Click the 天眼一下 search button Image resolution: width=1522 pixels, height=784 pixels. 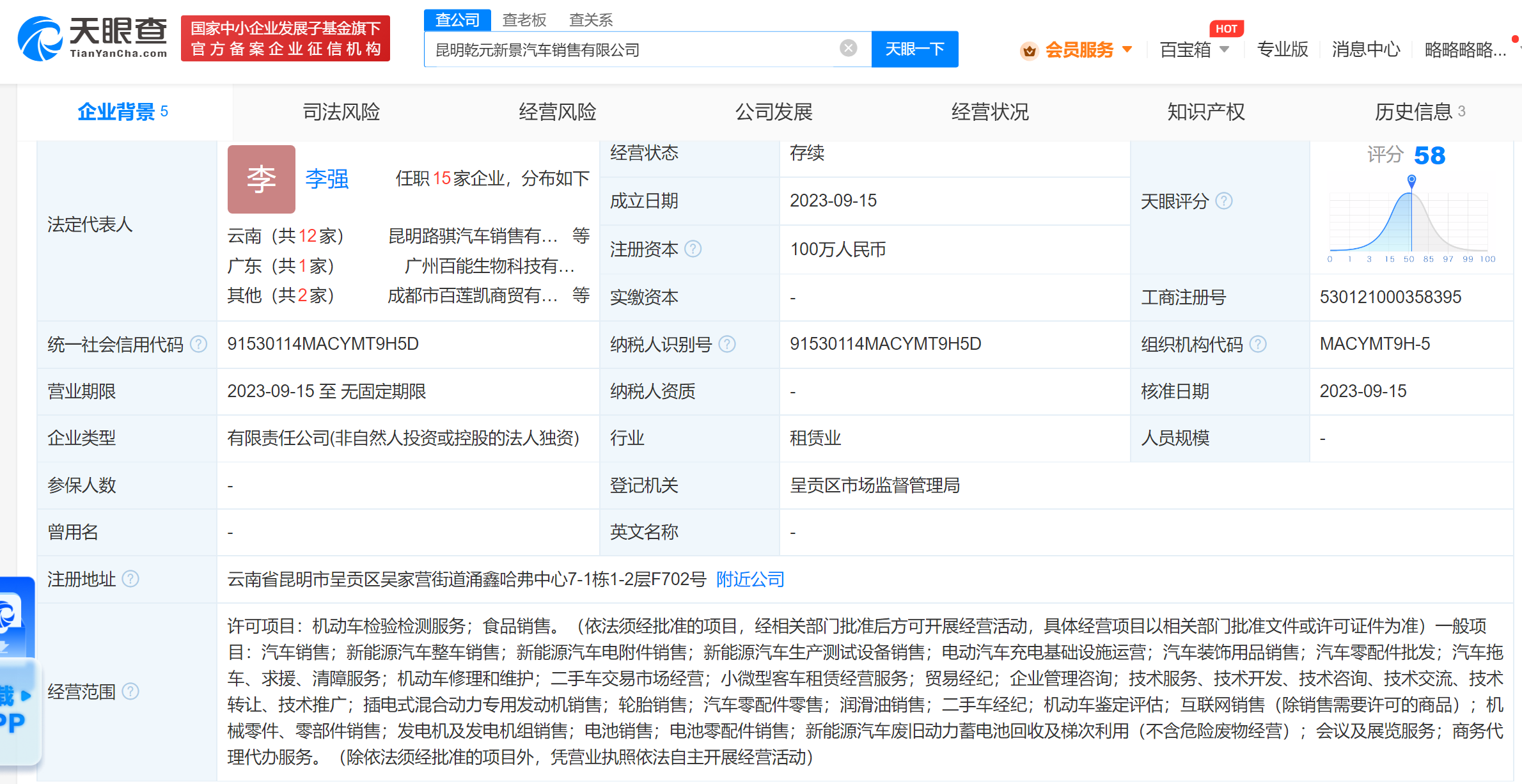click(914, 49)
